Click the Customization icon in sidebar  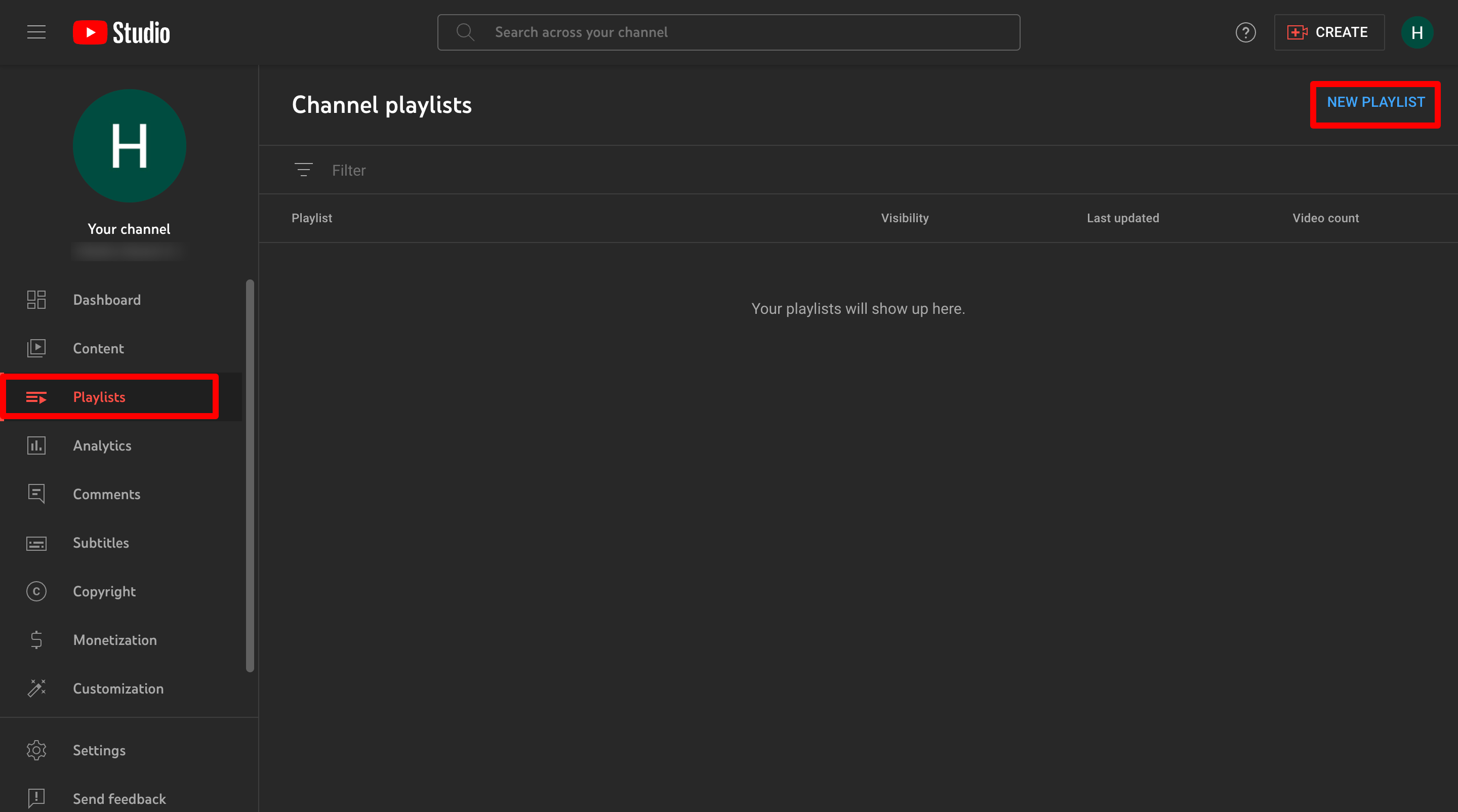tap(36, 688)
